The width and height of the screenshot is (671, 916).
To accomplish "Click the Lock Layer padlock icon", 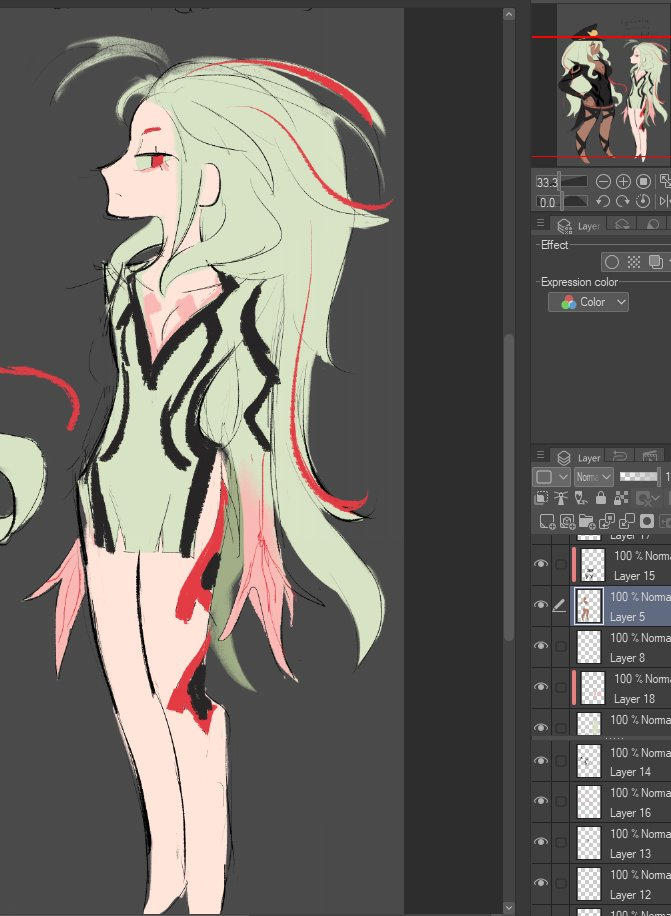I will click(600, 499).
